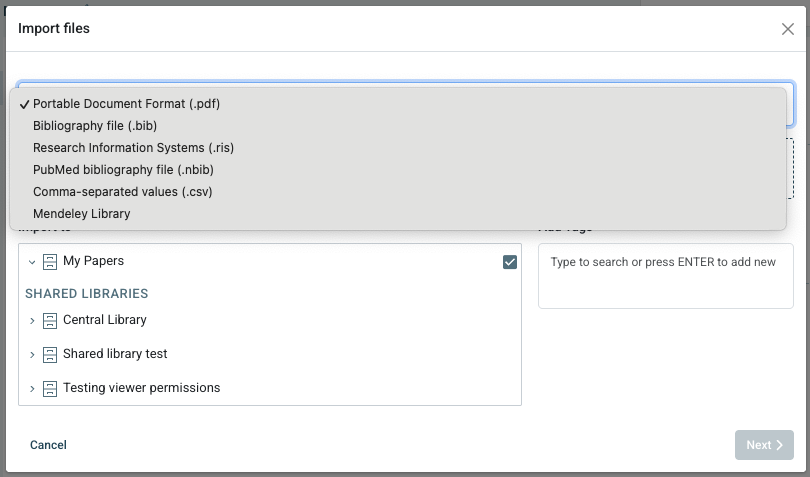Choose Comma-separated values (.csv) format

[x=122, y=192]
